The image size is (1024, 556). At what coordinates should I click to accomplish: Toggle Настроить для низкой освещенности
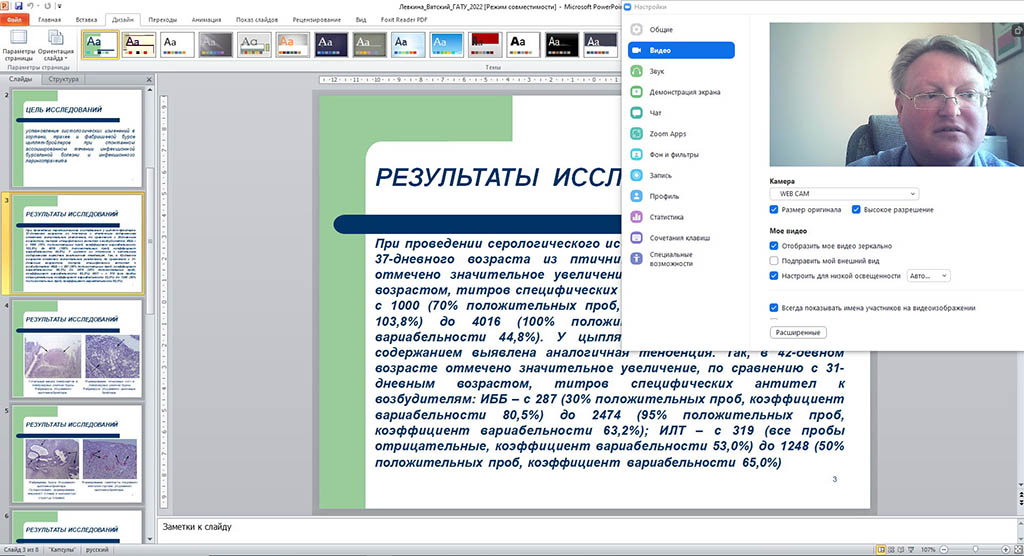coord(774,276)
